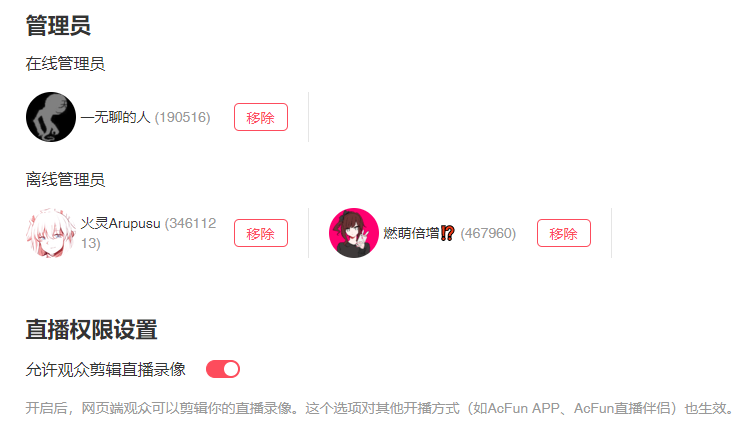Toggle 允许观众剪辑直播录像 switch off

pyautogui.click(x=223, y=369)
